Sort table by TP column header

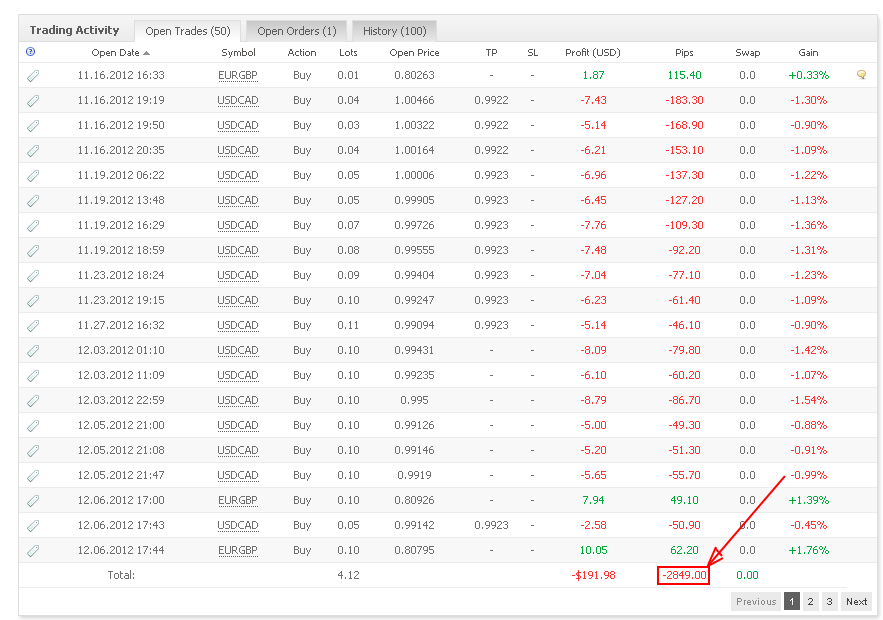pyautogui.click(x=491, y=52)
